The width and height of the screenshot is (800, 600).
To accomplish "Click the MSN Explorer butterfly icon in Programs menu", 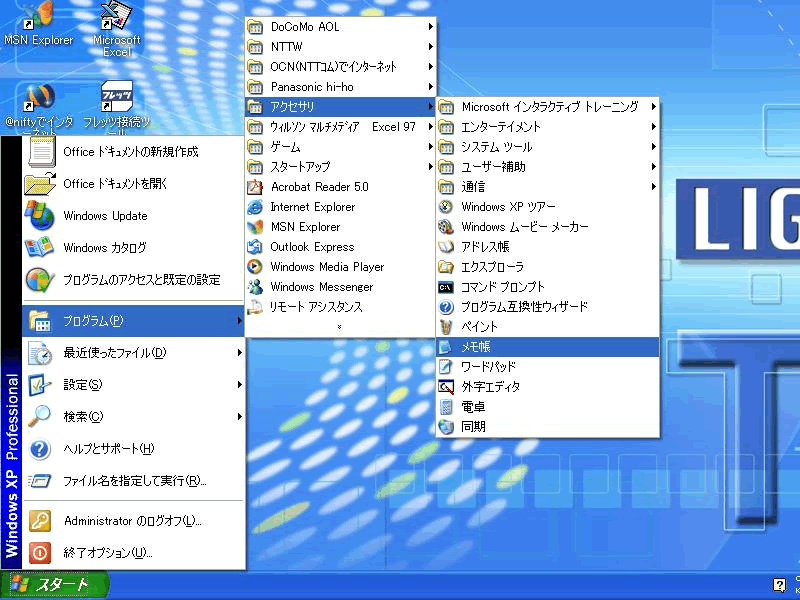I will click(255, 227).
